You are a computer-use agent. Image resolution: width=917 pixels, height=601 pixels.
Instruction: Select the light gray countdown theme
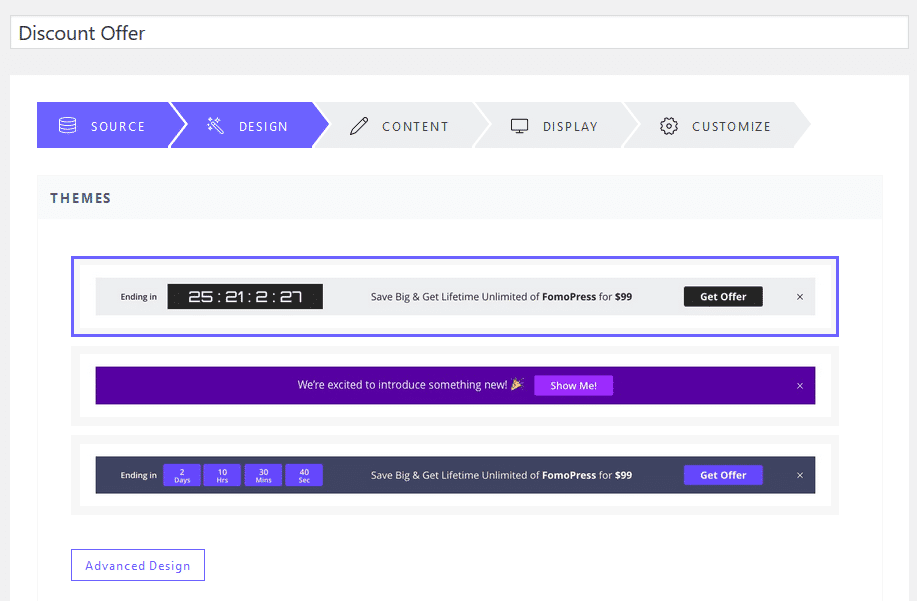[x=455, y=296]
